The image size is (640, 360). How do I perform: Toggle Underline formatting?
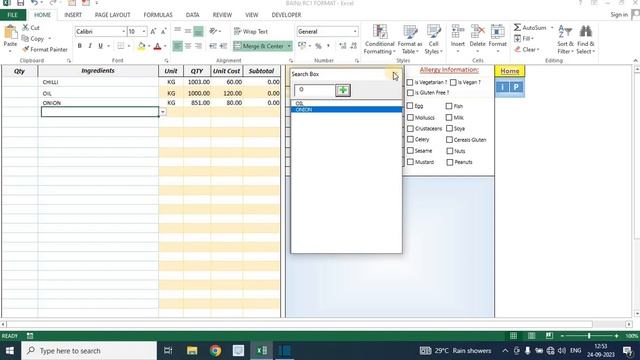[x=100, y=46]
